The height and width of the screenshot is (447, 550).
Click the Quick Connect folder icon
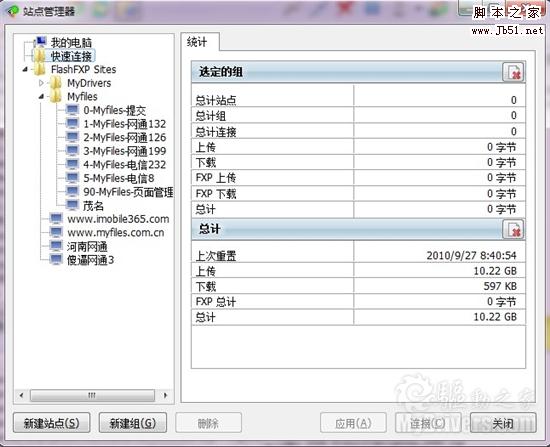click(x=40, y=56)
